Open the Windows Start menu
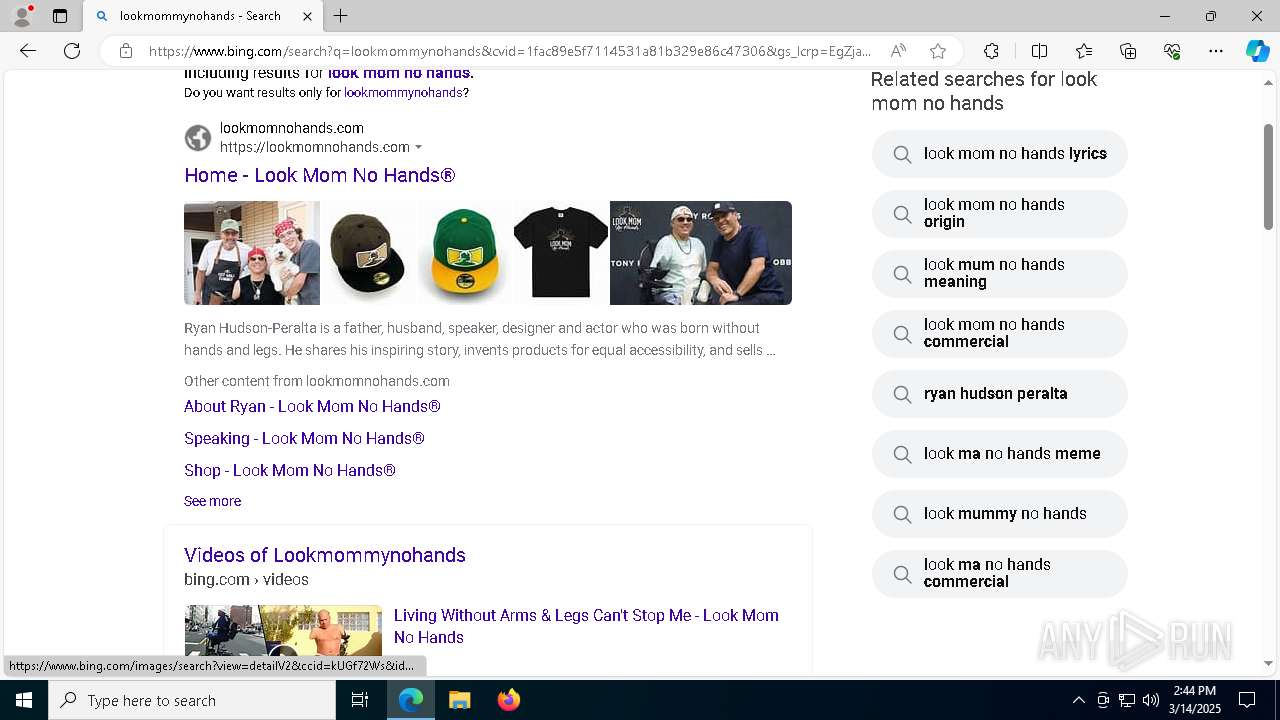Image resolution: width=1280 pixels, height=720 pixels. pos(24,700)
